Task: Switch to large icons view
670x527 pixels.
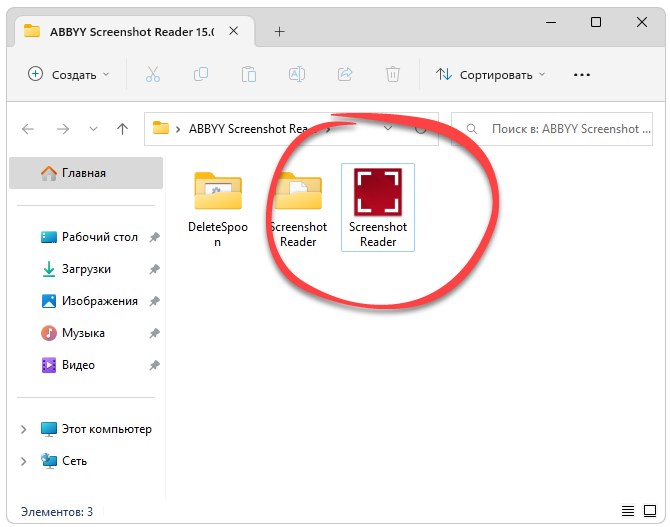Action: click(650, 511)
